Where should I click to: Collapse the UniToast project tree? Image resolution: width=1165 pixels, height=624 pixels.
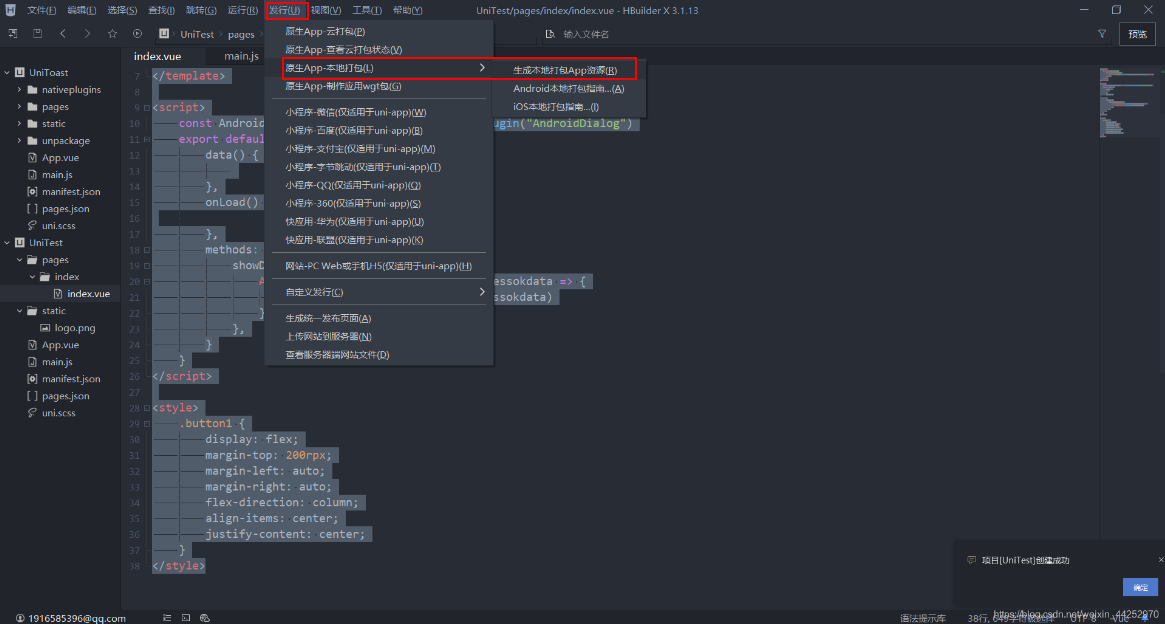point(7,72)
